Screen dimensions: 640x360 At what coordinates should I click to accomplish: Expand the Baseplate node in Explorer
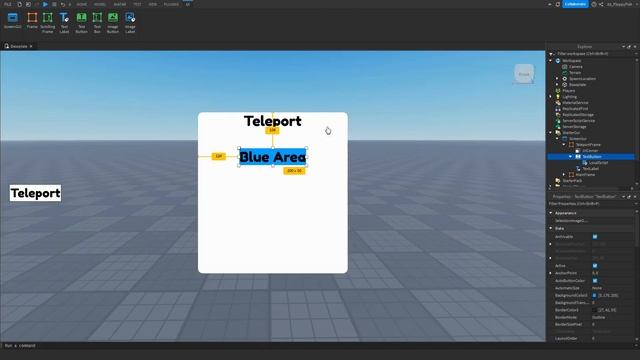pos(557,84)
